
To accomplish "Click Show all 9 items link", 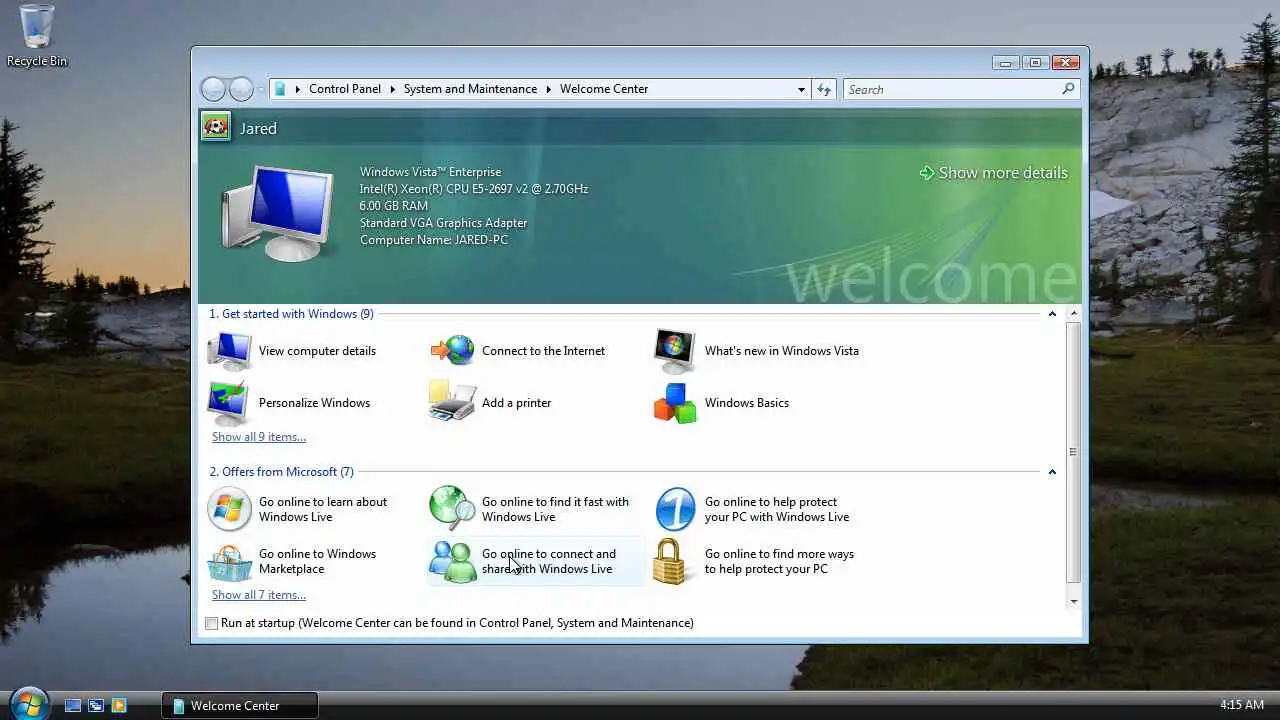I will click(x=259, y=437).
